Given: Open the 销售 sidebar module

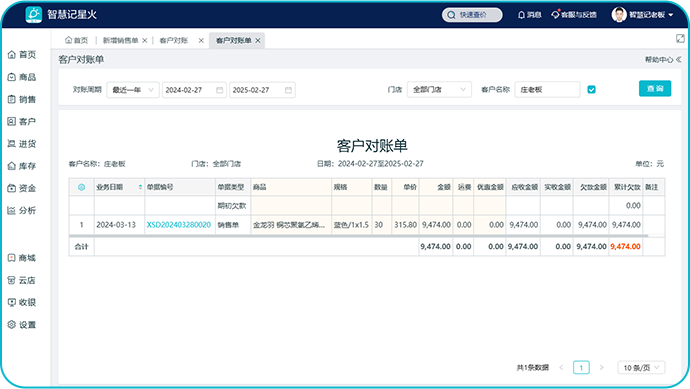Looking at the screenshot, I should point(22,99).
